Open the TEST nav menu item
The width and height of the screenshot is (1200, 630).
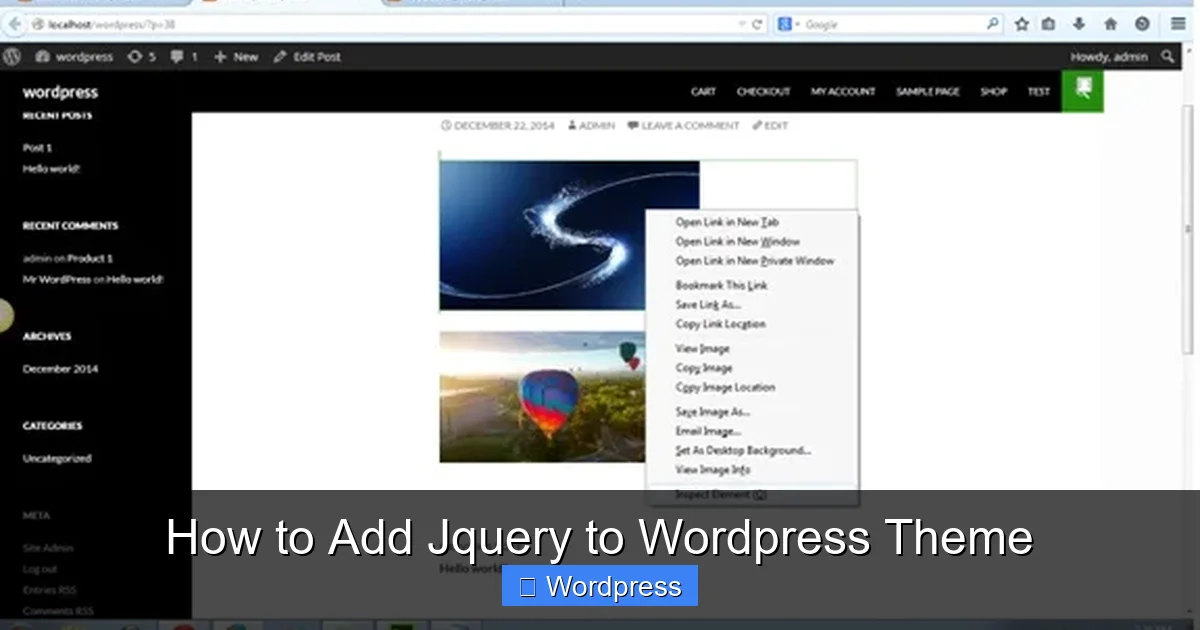pos(1038,92)
